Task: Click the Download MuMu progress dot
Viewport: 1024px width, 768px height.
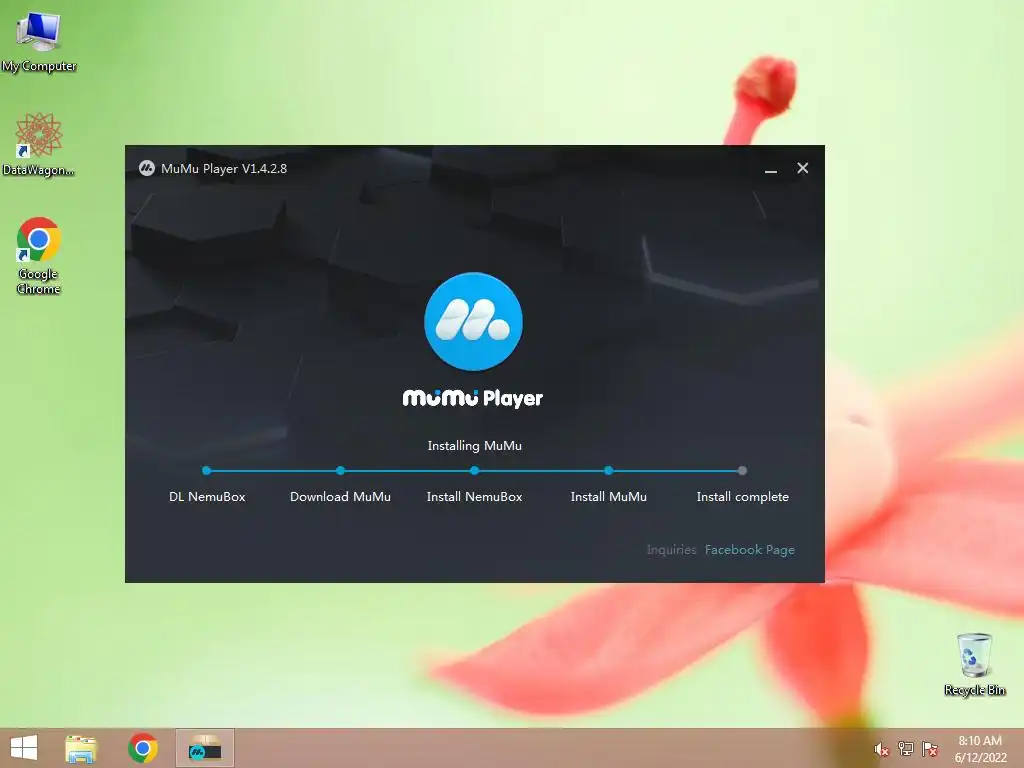Action: [340, 470]
